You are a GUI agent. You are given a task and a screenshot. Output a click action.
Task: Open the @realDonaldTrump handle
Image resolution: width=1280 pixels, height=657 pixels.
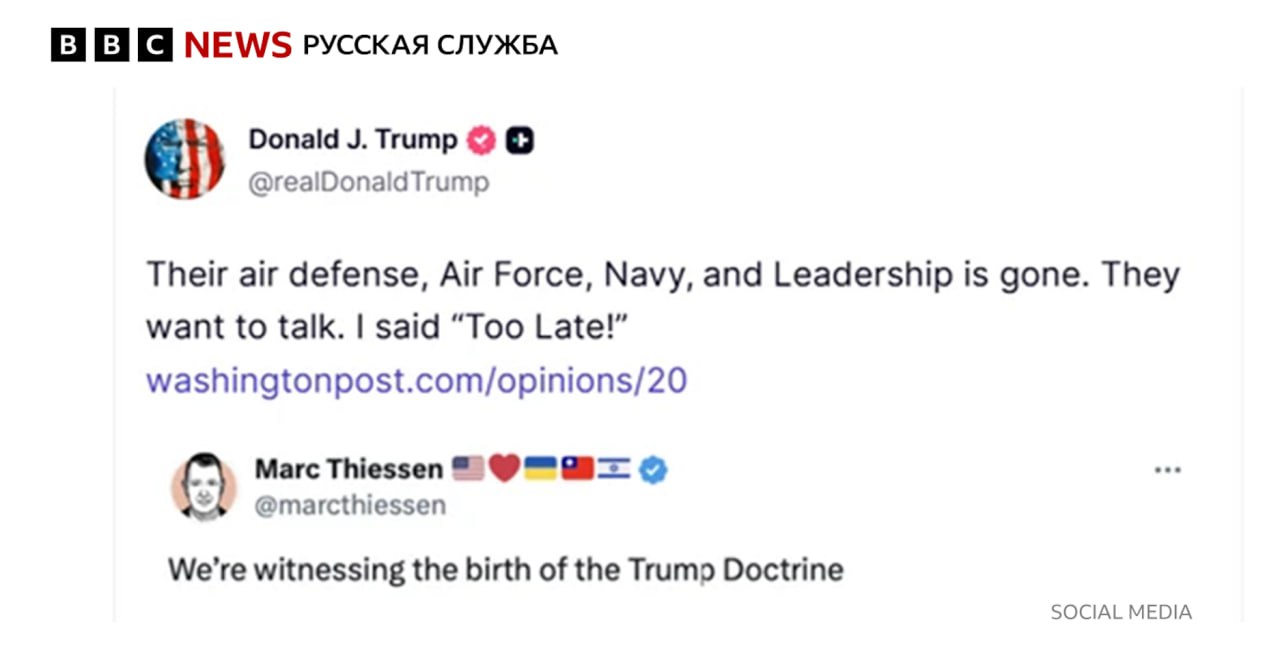click(x=368, y=182)
